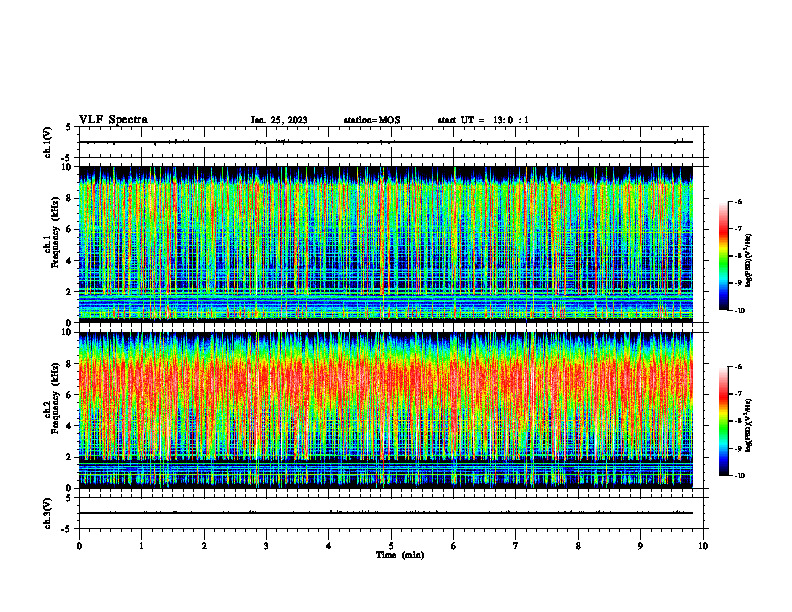
Task: Click the "Time (min)" axis label
Action: [400, 555]
